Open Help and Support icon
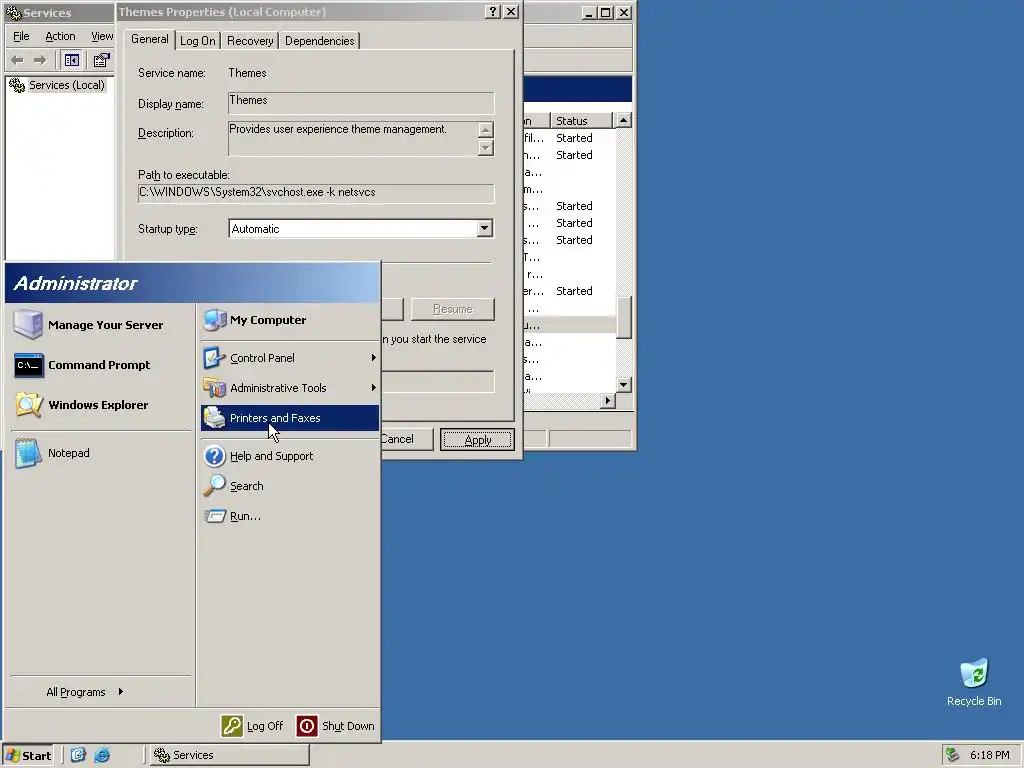Image resolution: width=1024 pixels, height=768 pixels. pyautogui.click(x=214, y=456)
